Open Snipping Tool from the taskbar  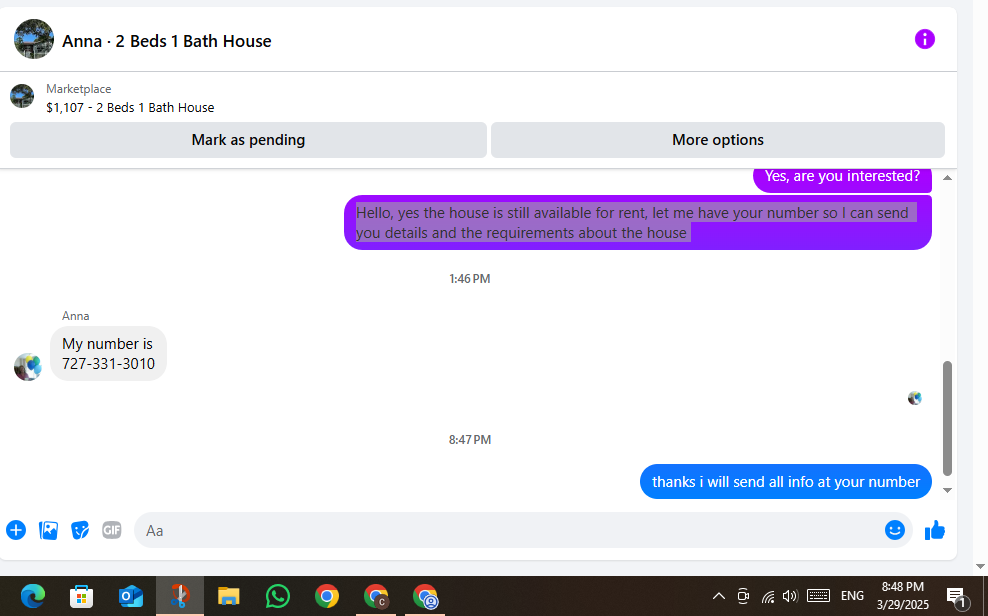coord(180,596)
